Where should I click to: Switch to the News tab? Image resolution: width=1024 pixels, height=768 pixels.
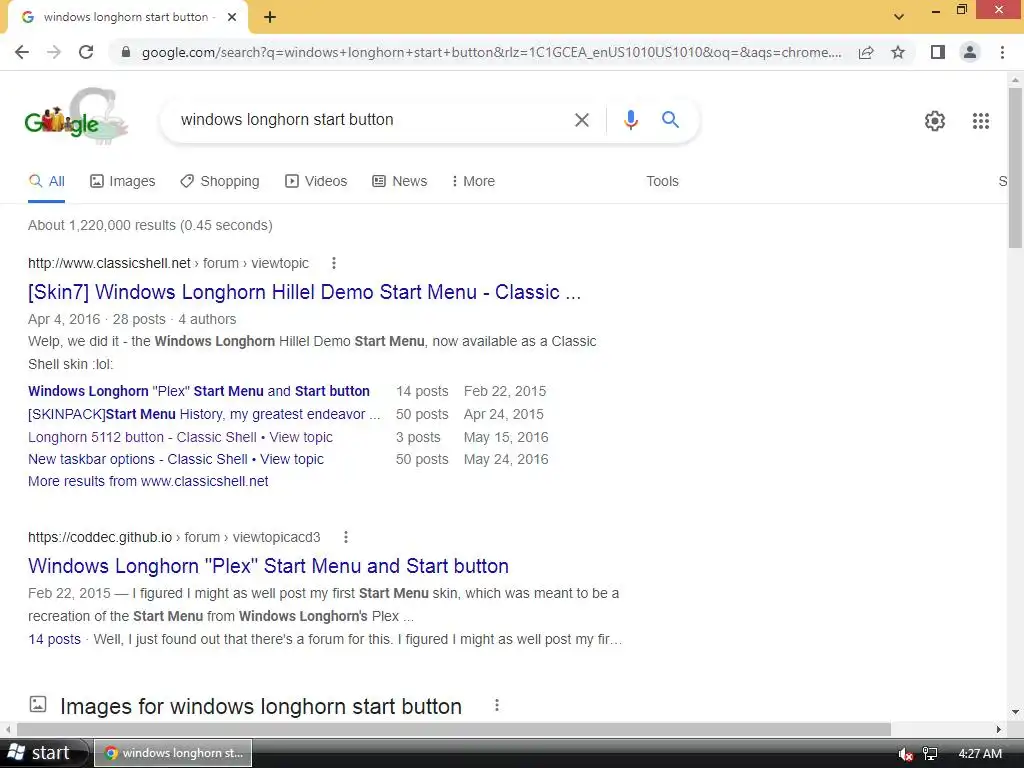coord(400,181)
